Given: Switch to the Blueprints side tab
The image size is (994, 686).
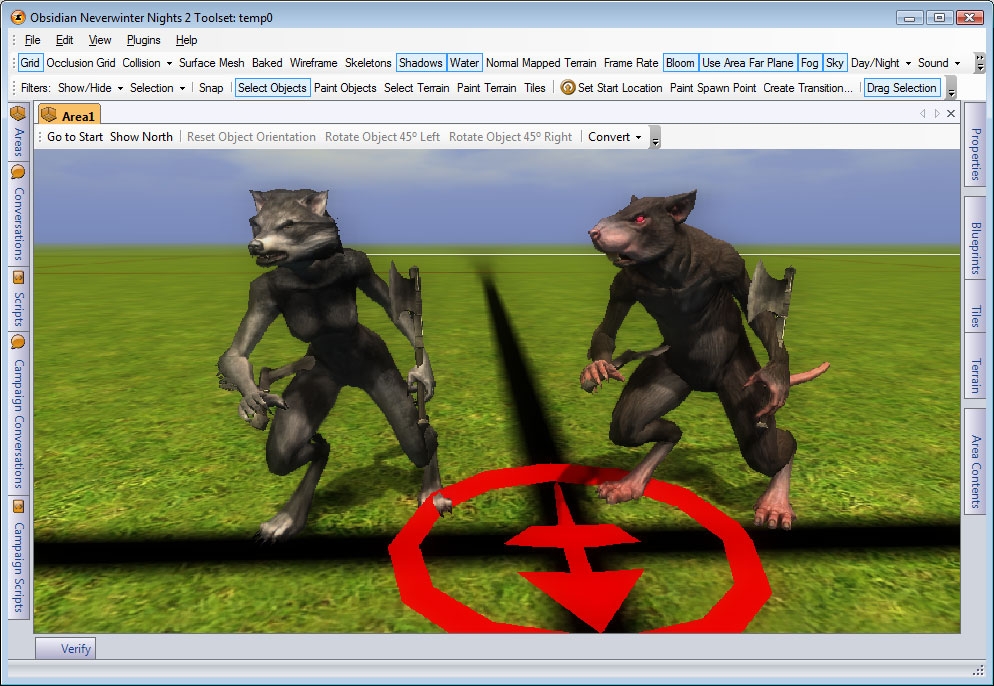Looking at the screenshot, I should pos(976,249).
